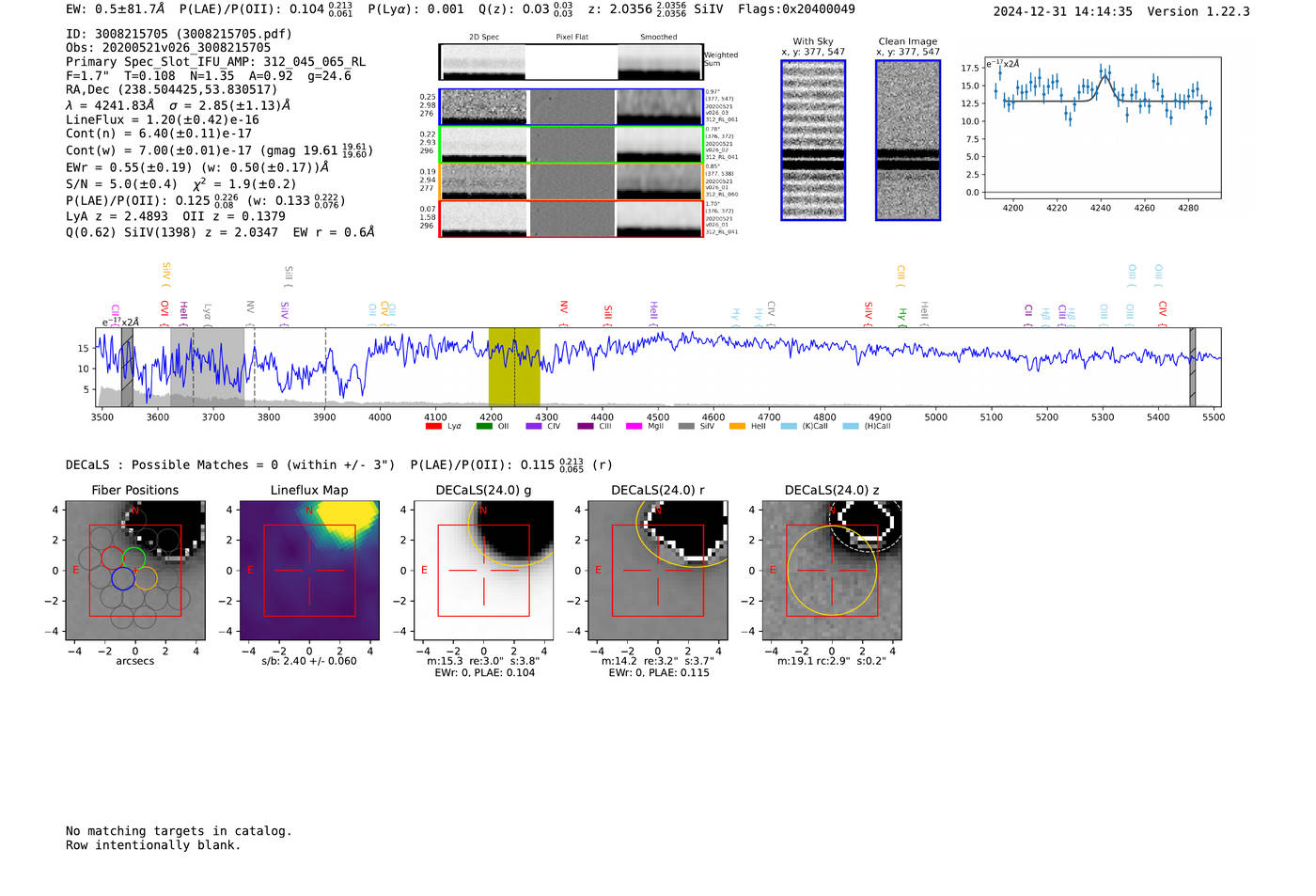Click the m:19.1 rc:2.9" caption
This screenshot has height=896, width=1316.
[x=832, y=661]
